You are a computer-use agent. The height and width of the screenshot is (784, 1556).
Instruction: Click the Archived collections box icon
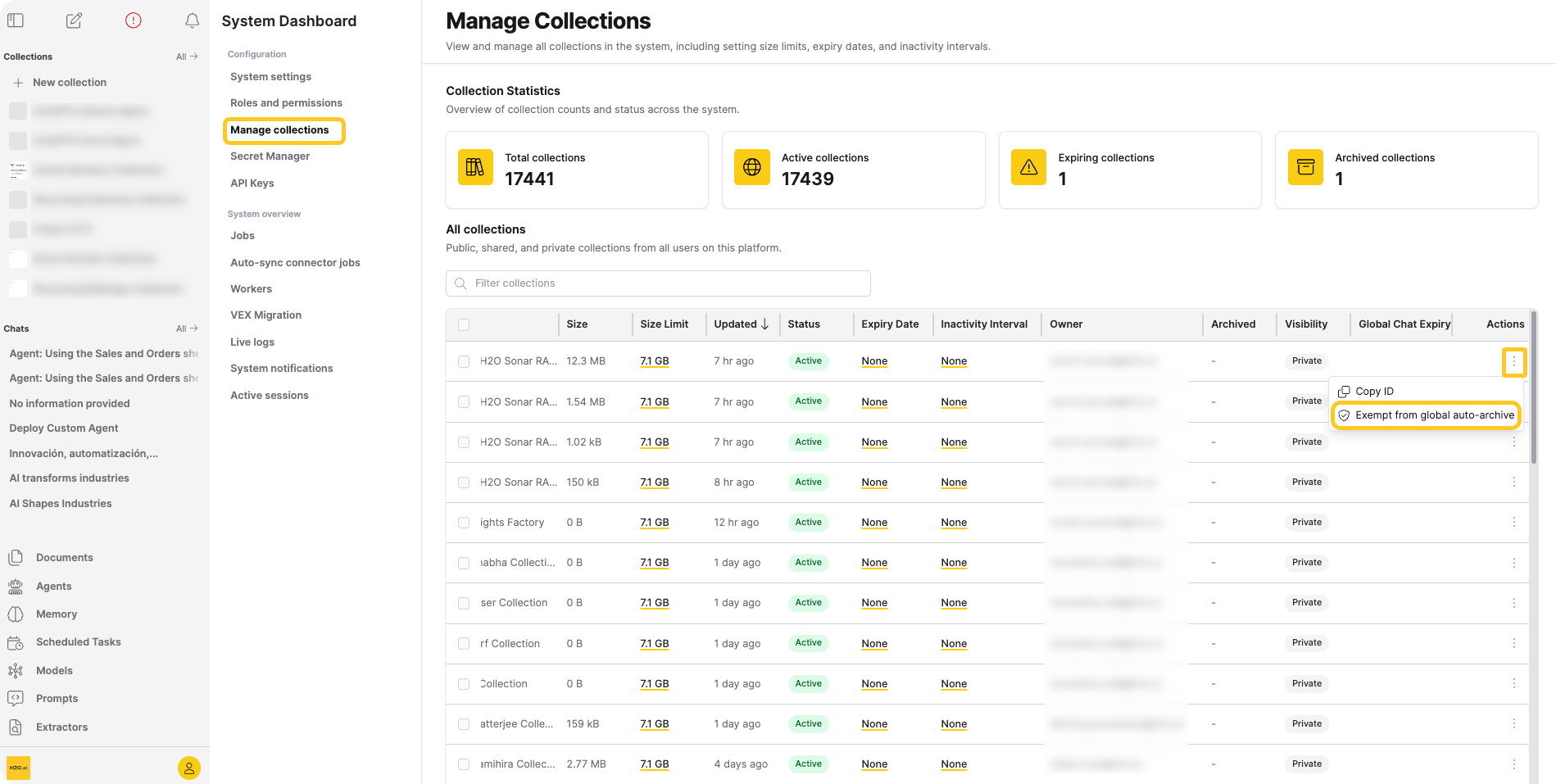(x=1306, y=167)
